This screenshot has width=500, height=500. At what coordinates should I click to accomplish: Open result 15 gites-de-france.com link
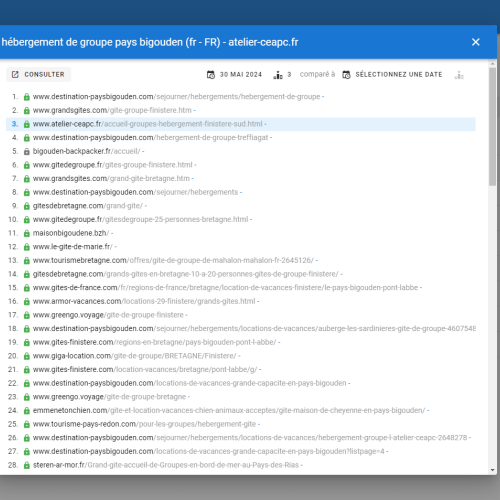225,288
